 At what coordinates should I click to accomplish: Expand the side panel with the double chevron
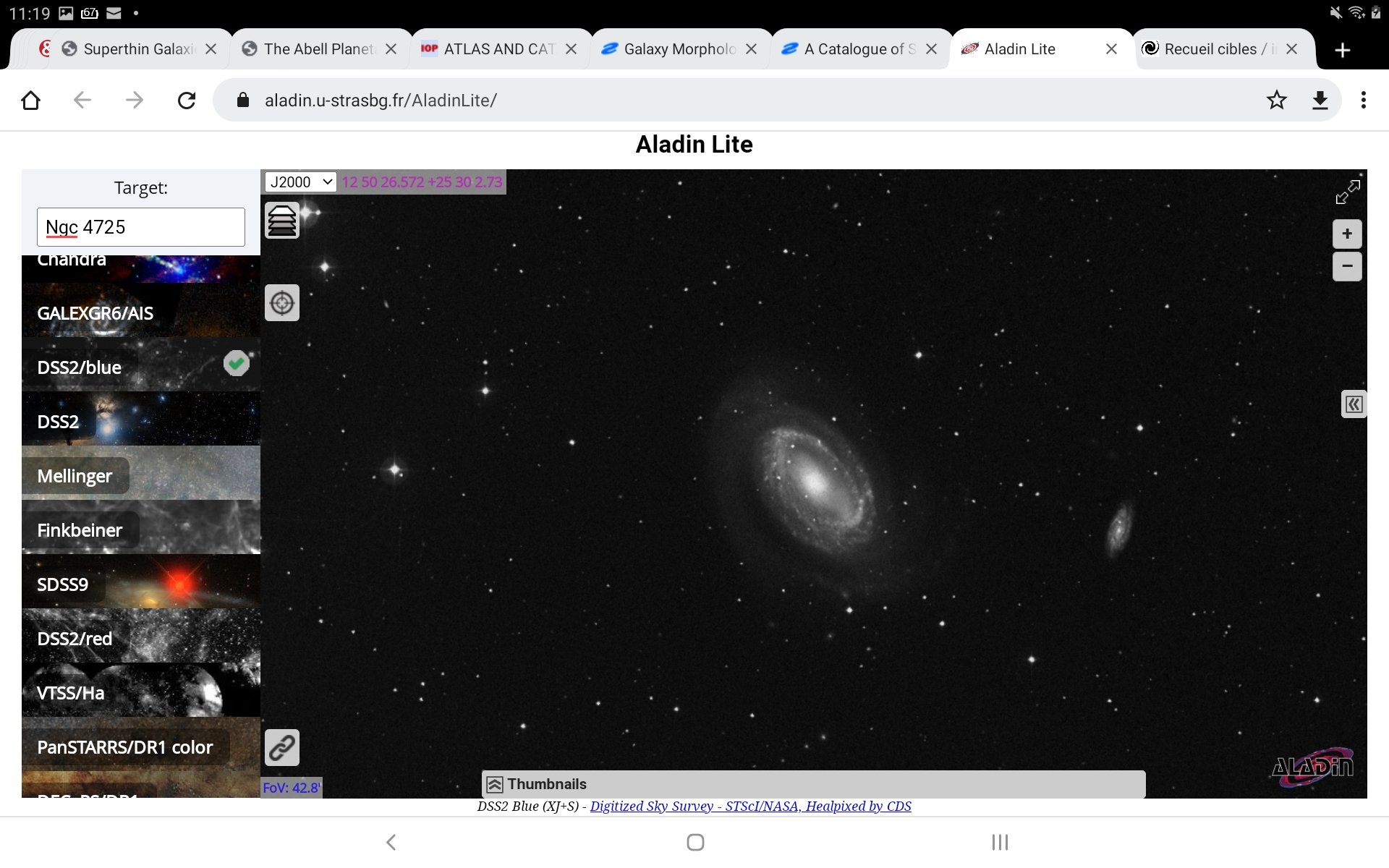coord(1354,404)
